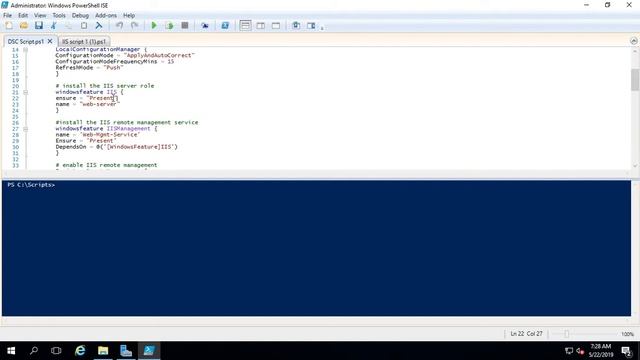Switch to DSC Script.ps1 tab
The height and width of the screenshot is (360, 640).
(25, 42)
